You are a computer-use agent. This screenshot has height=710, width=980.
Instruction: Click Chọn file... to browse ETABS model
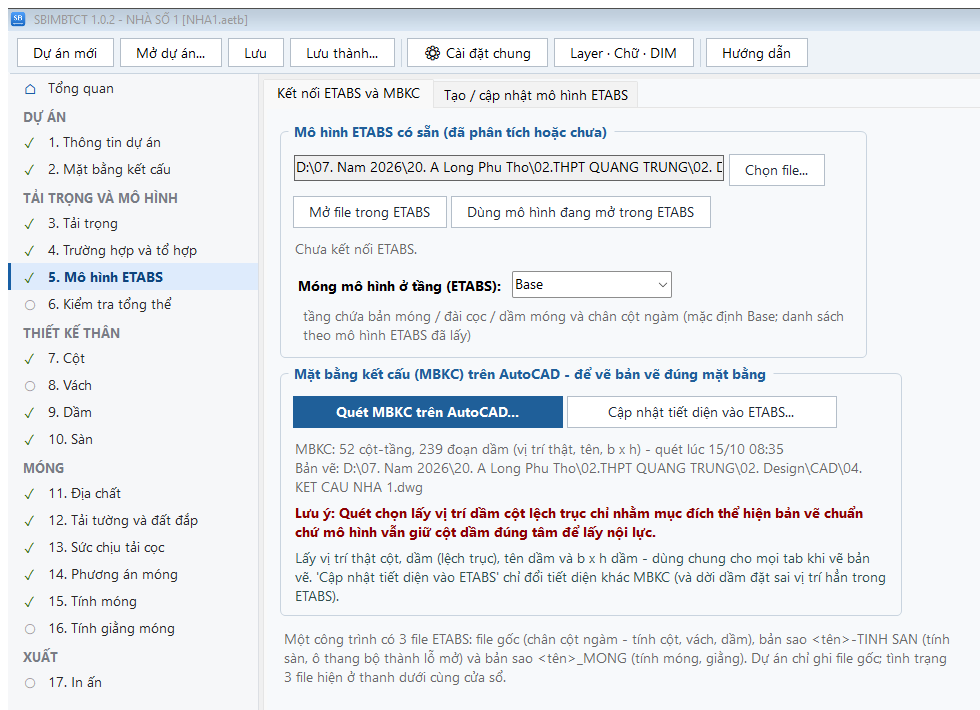tap(776, 170)
